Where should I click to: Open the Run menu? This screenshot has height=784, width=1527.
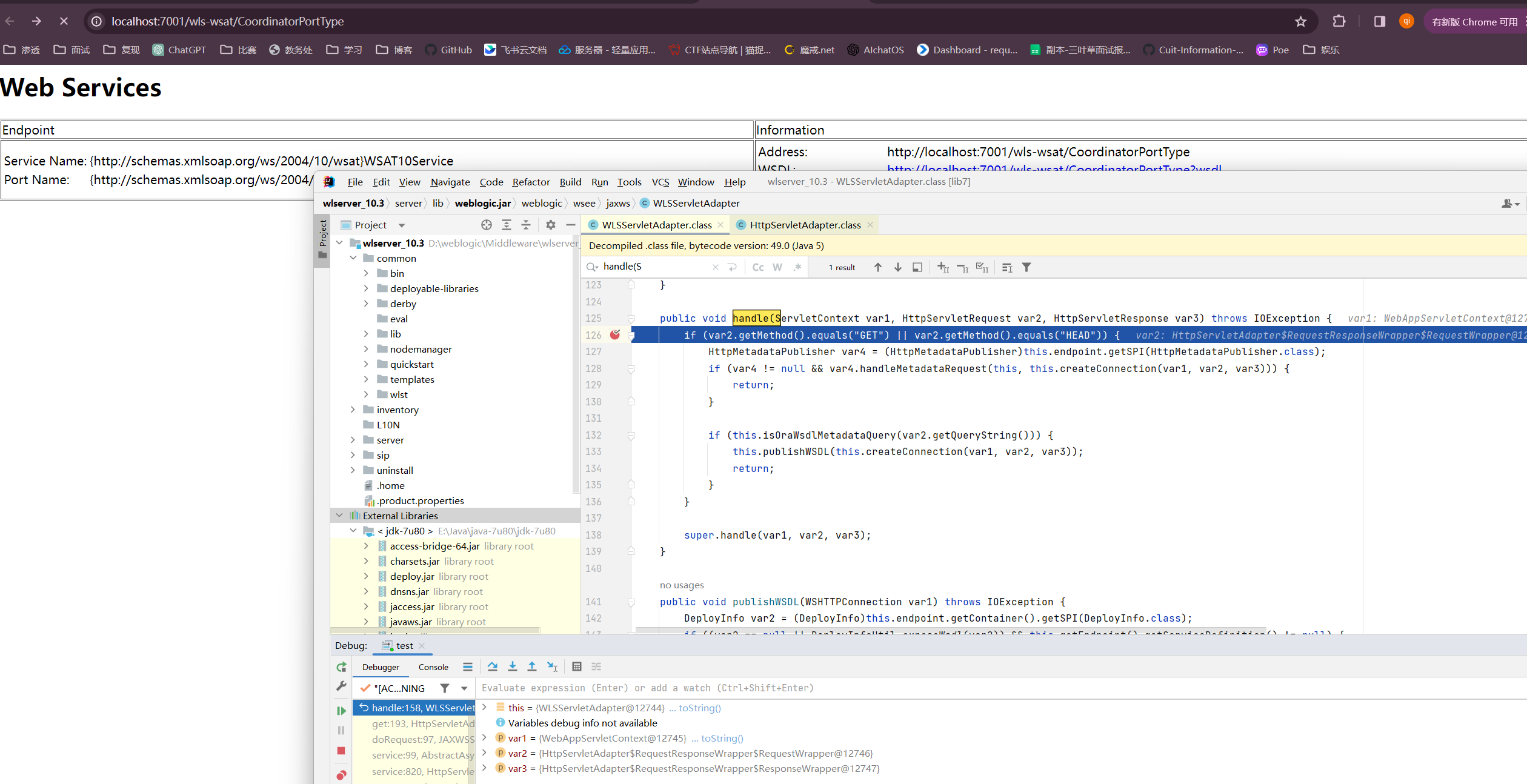(x=600, y=182)
